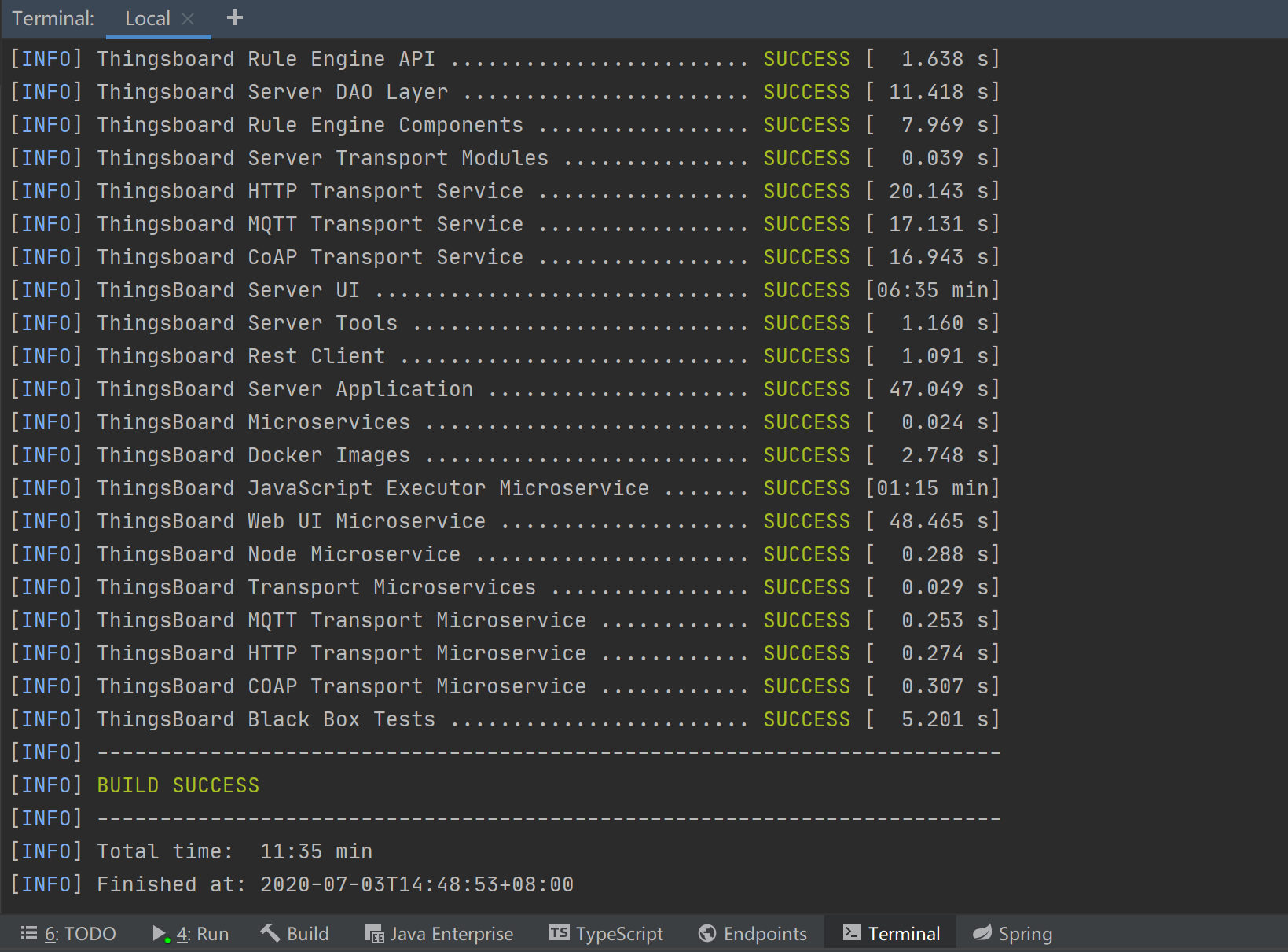Click the Thingsboard Rule Engine API line
The height and width of the screenshot is (952, 1288).
[x=505, y=59]
